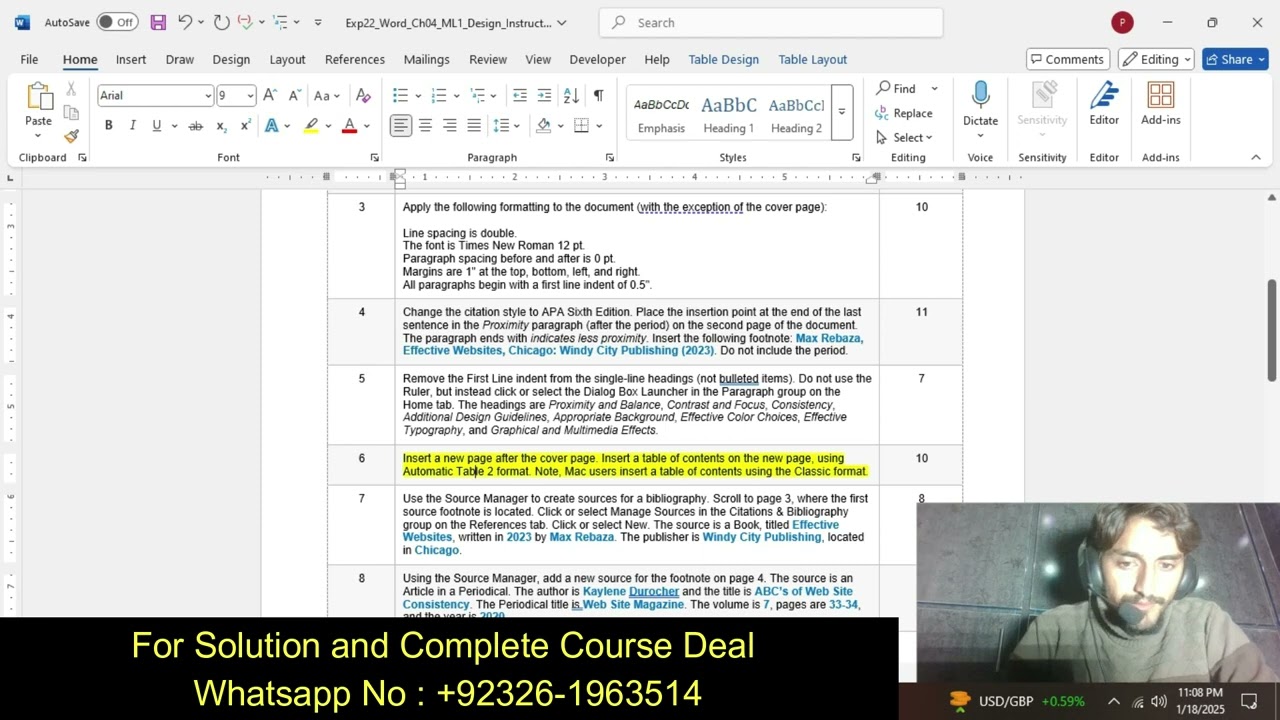Toggle Align Left paragraph button
Image resolution: width=1280 pixels, height=720 pixels.
tap(401, 126)
